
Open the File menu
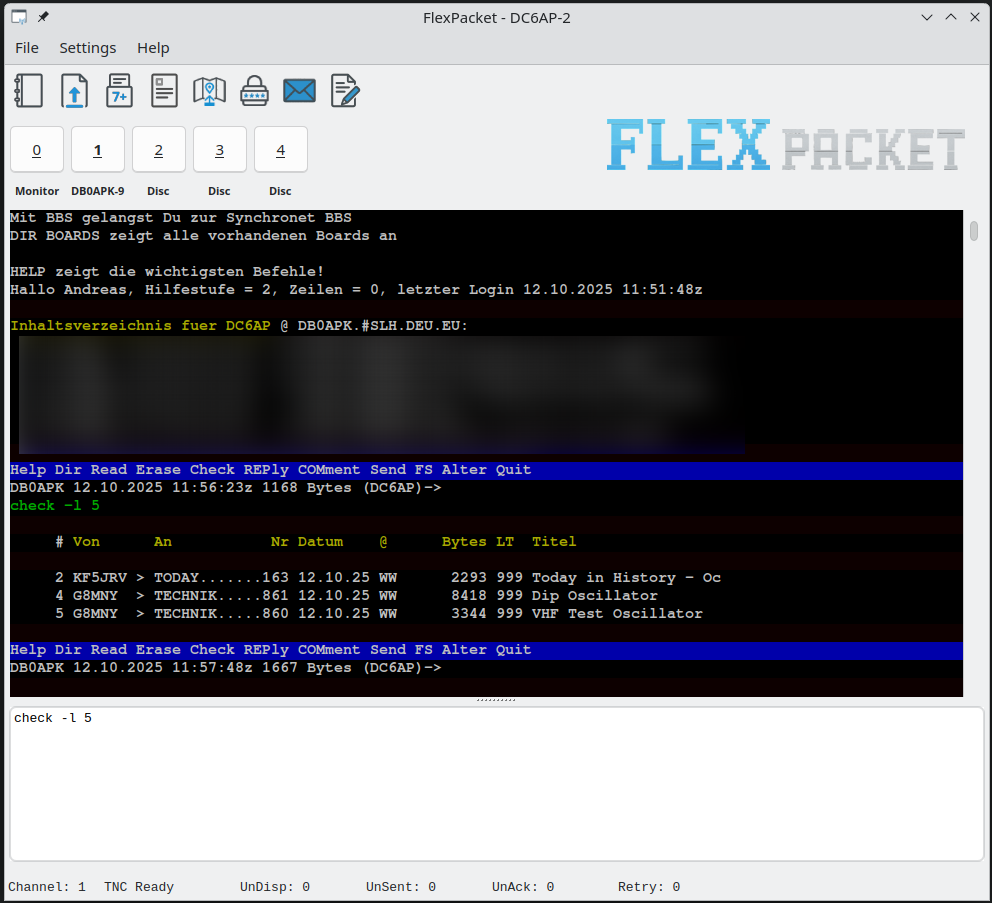pos(27,48)
